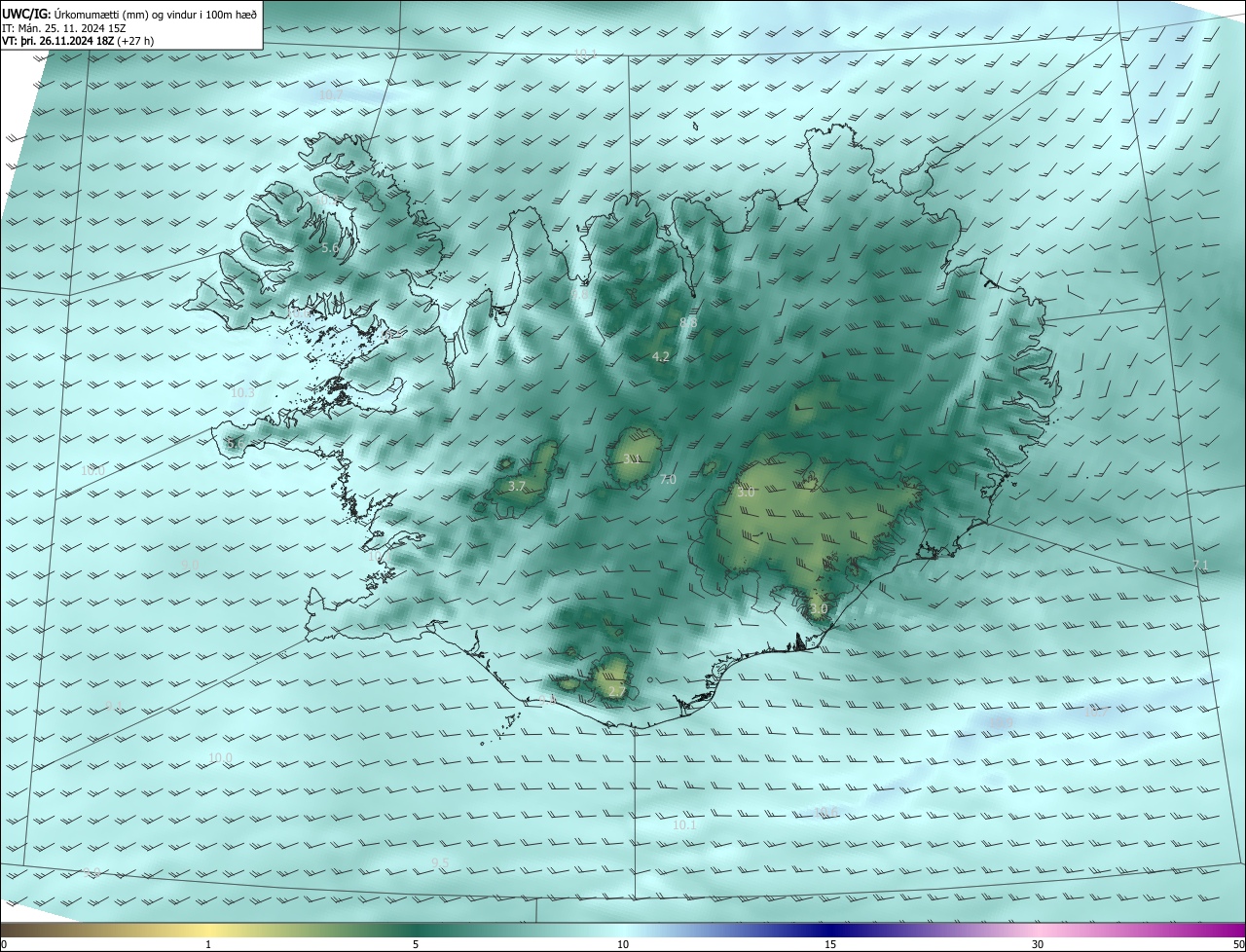Click the 30 label on the color scale
1246x952 pixels.
[1038, 944]
